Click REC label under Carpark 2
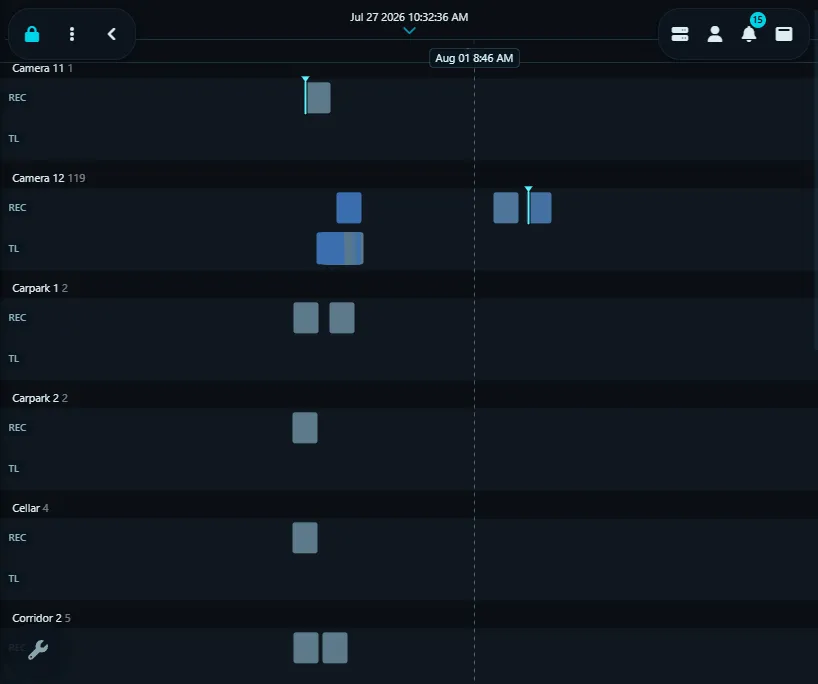Image resolution: width=818 pixels, height=684 pixels. pos(17,428)
